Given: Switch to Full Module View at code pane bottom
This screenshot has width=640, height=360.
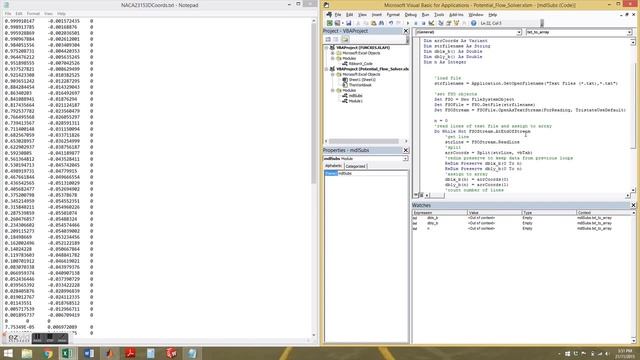Looking at the screenshot, I should click(421, 195).
